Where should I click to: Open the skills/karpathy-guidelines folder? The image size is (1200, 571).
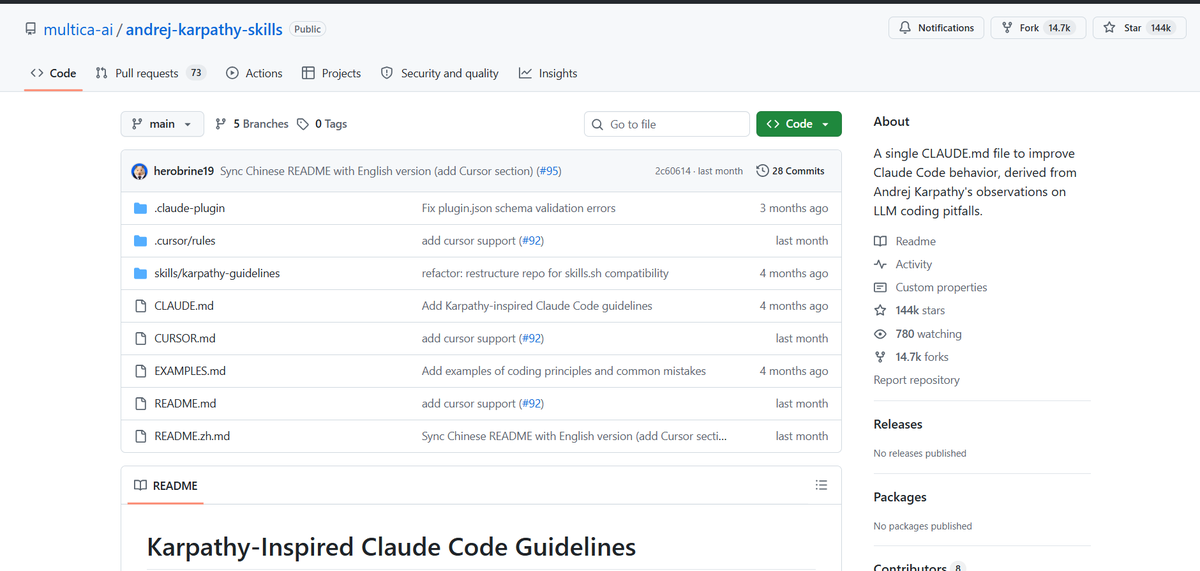pos(217,273)
